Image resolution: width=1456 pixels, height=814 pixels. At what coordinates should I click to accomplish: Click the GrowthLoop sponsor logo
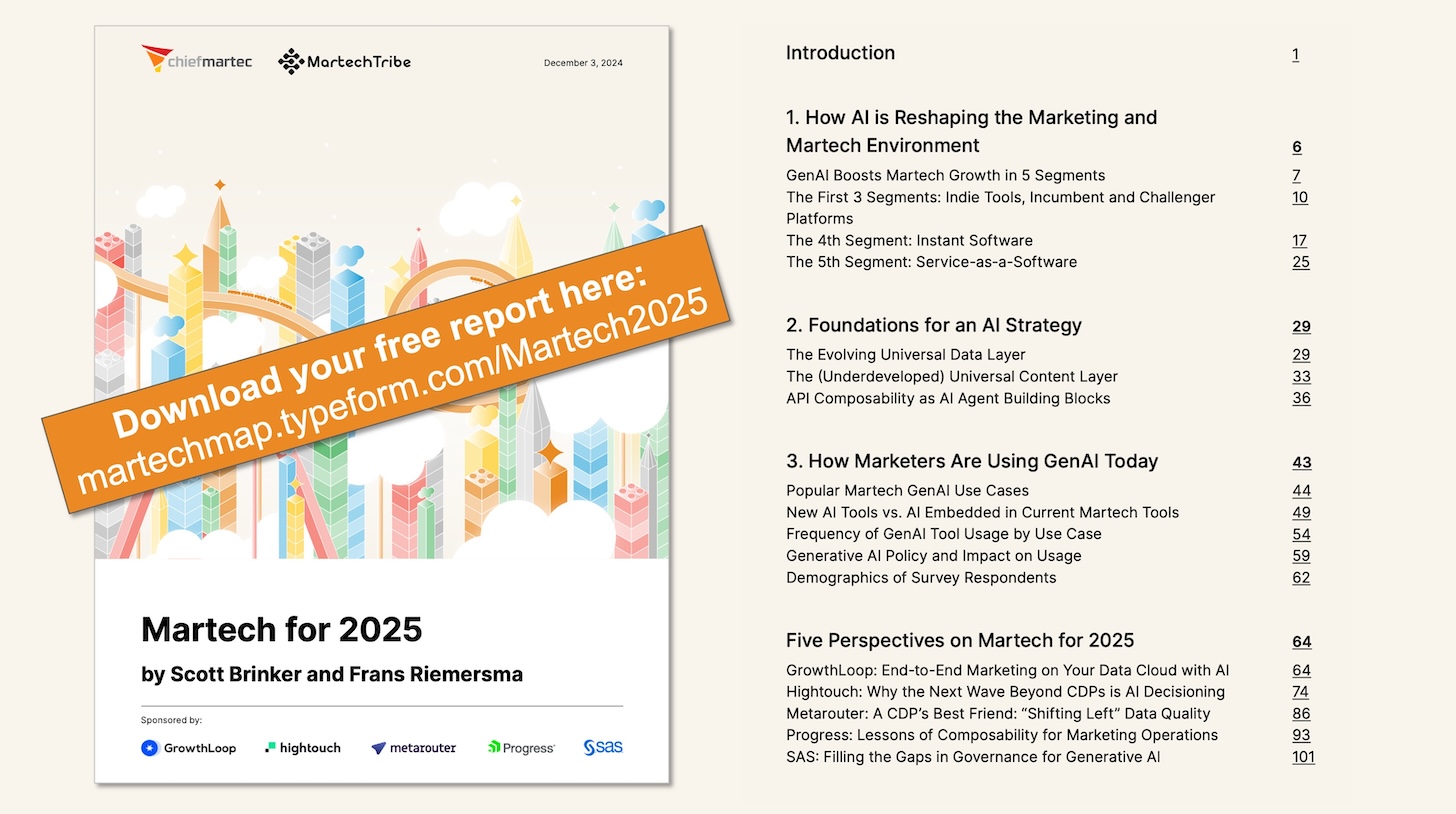189,748
